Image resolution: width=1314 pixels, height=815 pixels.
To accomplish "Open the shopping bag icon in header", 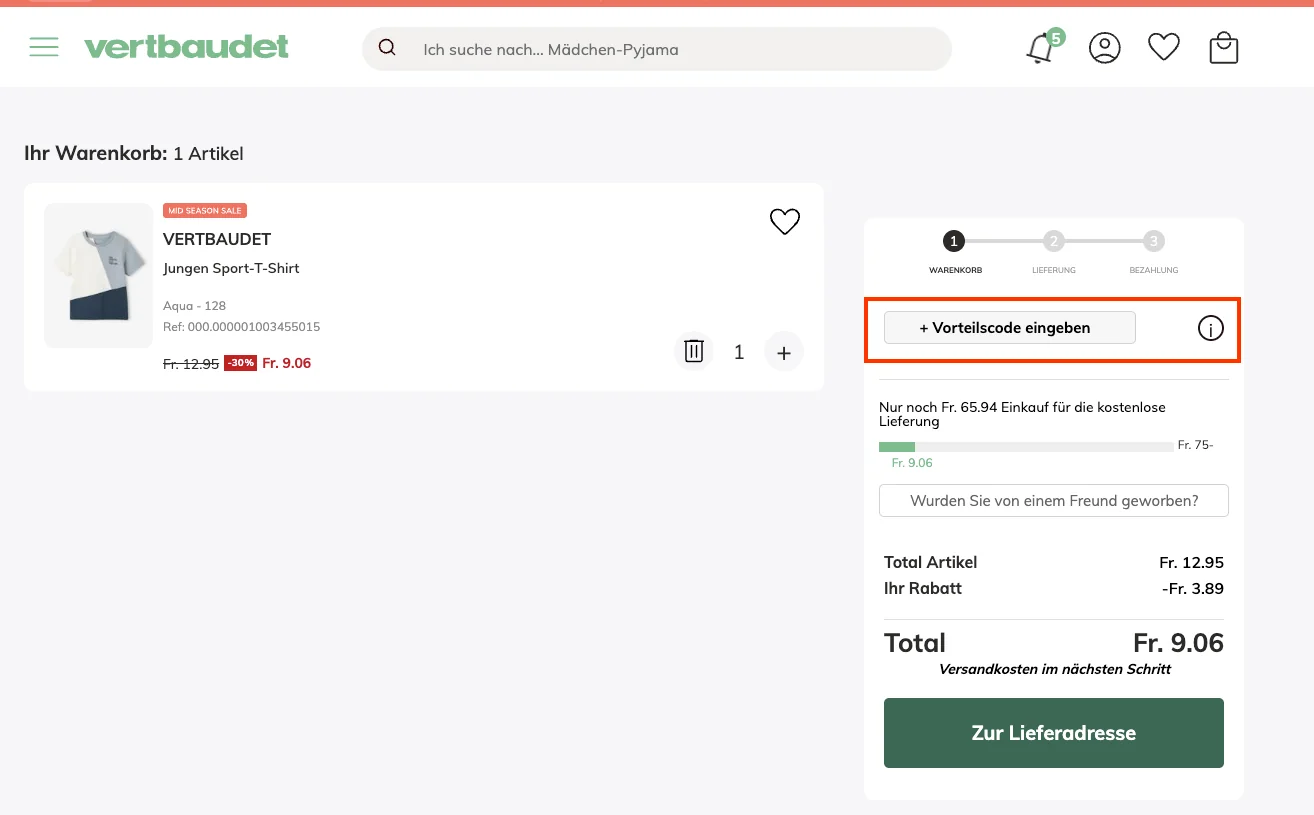I will (x=1223, y=47).
